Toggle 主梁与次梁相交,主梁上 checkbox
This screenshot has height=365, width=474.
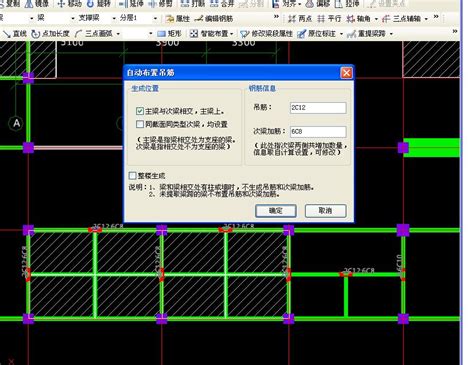point(140,111)
